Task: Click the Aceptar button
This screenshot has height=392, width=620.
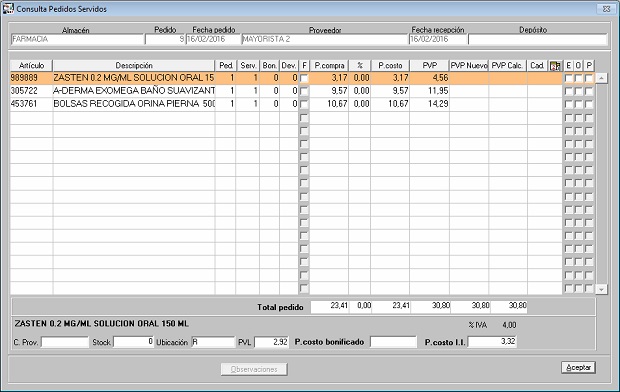Action: pyautogui.click(x=578, y=367)
